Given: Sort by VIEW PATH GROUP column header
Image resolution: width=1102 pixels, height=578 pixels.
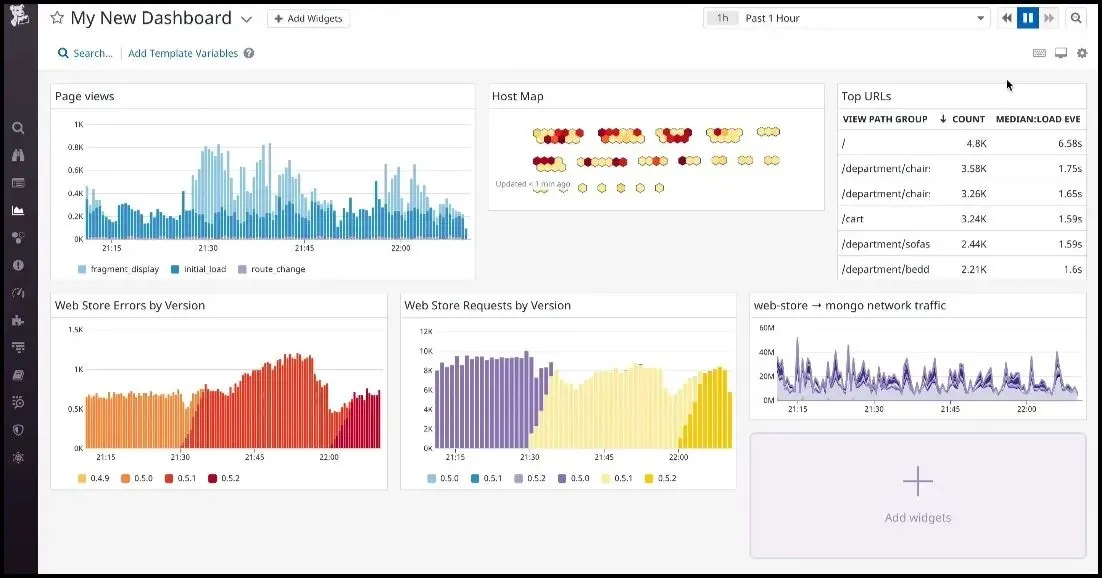Looking at the screenshot, I should [885, 120].
